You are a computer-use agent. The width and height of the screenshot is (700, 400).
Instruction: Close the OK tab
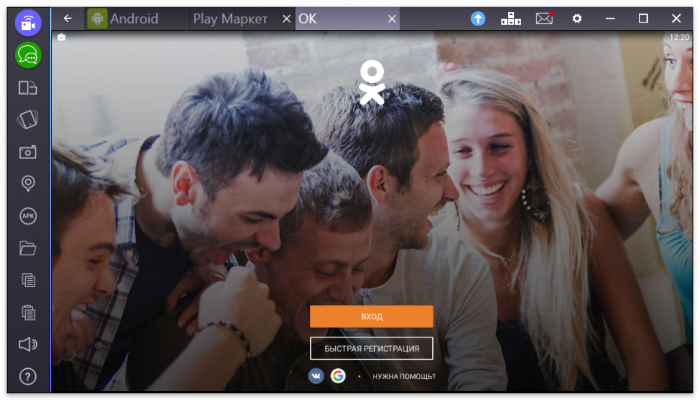pyautogui.click(x=392, y=18)
